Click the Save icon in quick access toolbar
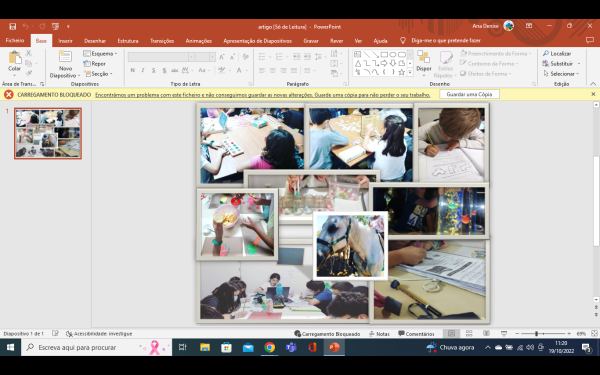Image resolution: width=600 pixels, height=375 pixels. click(x=13, y=26)
